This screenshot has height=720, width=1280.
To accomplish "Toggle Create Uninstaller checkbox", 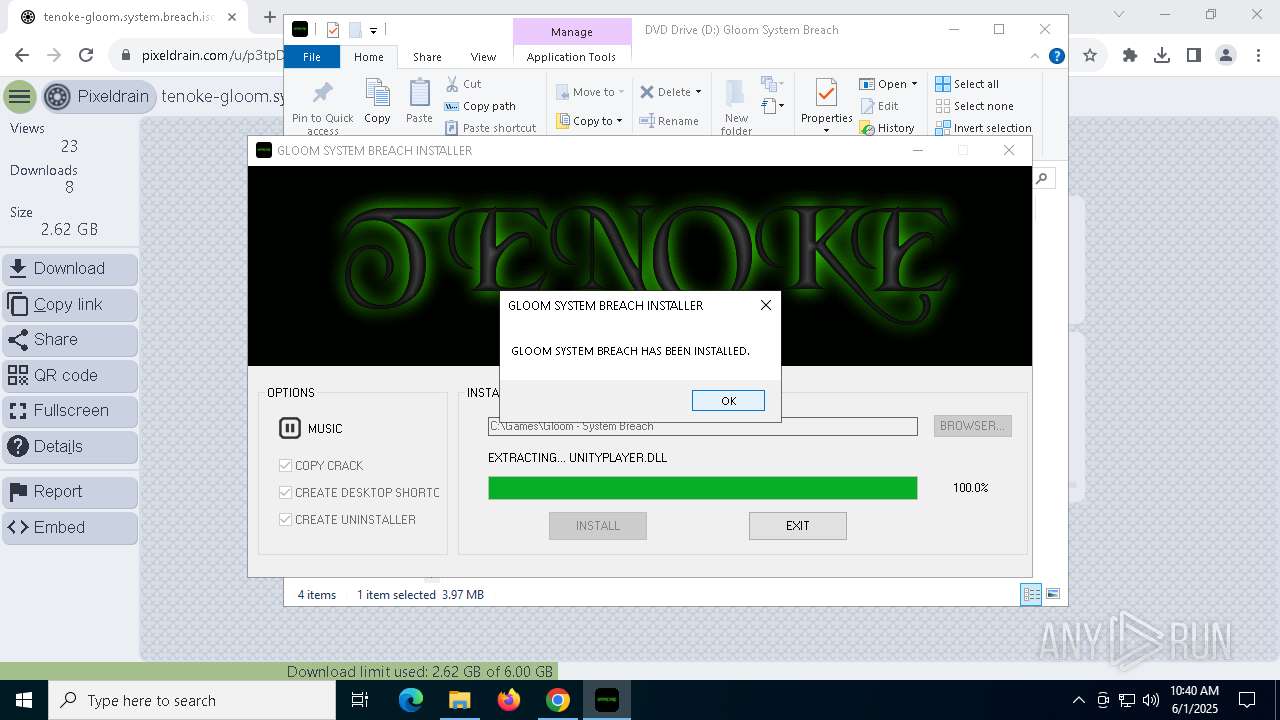I will tap(285, 519).
